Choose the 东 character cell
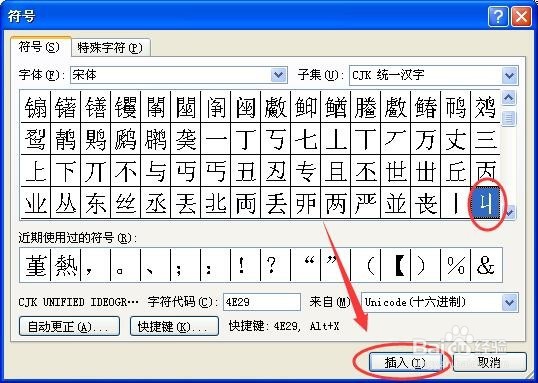 pyautogui.click(x=95, y=203)
